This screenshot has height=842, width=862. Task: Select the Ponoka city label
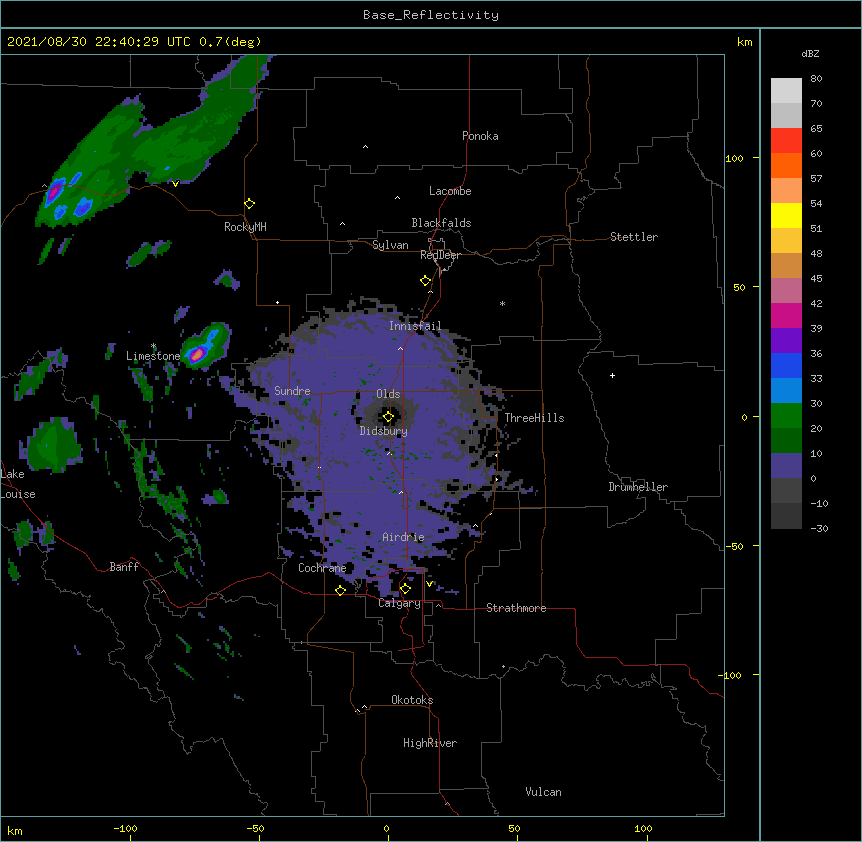coord(480,136)
